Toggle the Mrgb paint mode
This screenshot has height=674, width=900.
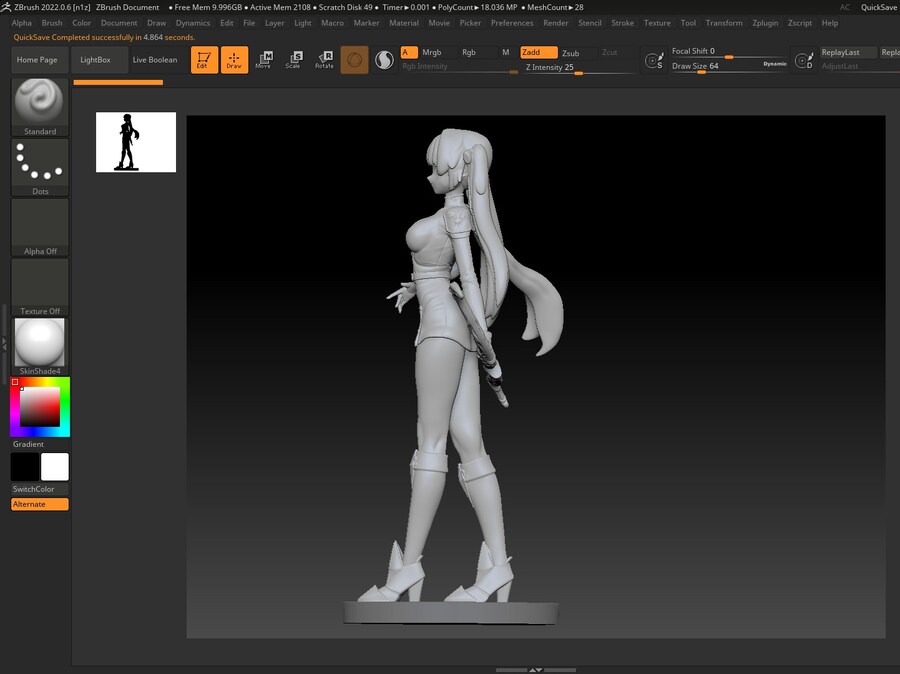click(432, 52)
